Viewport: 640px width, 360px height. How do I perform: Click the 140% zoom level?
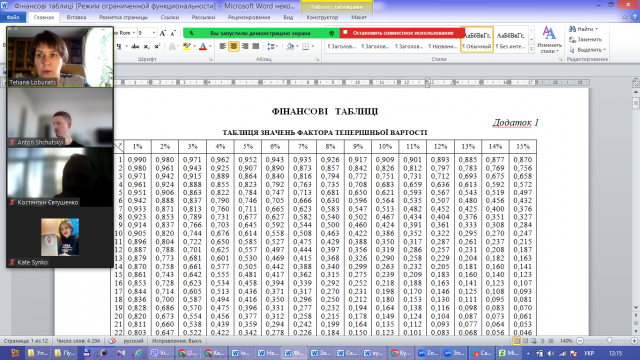566,341
